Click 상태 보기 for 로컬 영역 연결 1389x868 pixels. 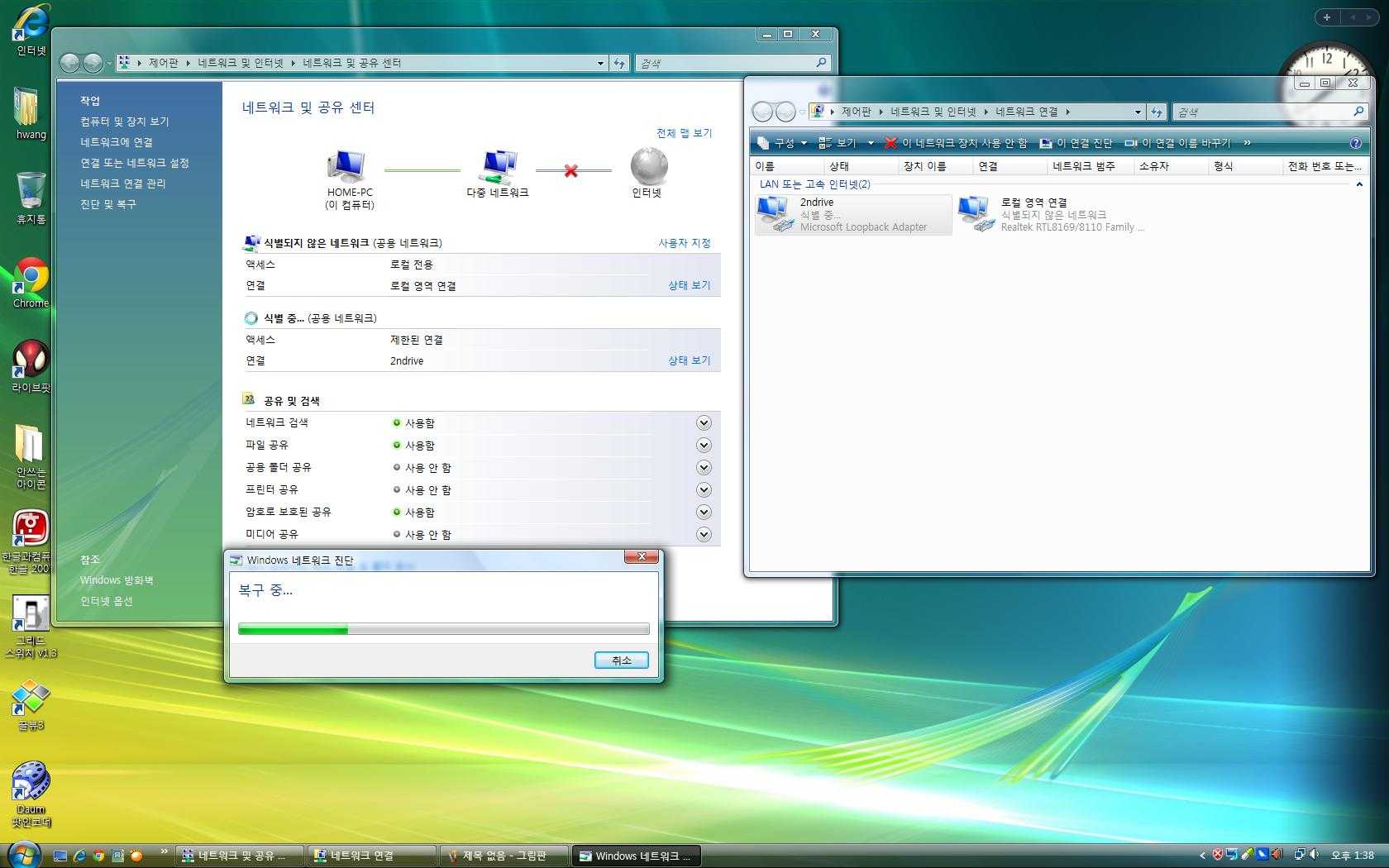(x=690, y=285)
